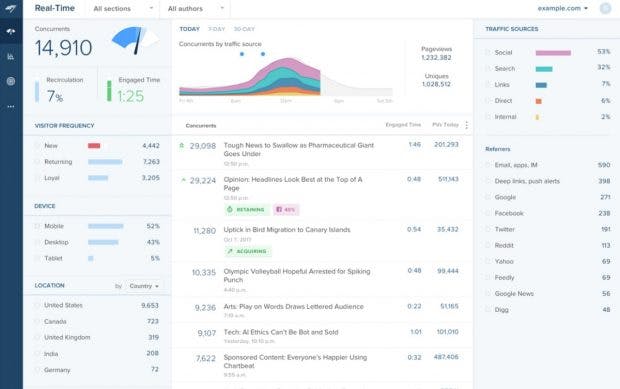620x389 pixels.
Task: Click the Facebook 45% badge
Action: pyautogui.click(x=286, y=210)
